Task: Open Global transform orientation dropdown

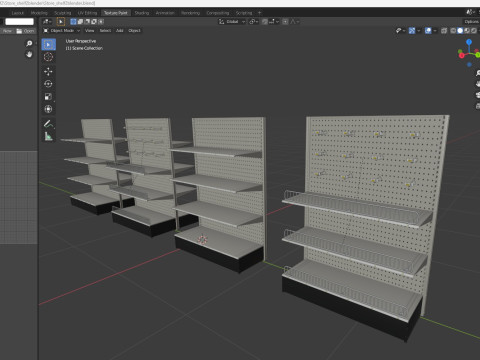Action: click(x=232, y=22)
